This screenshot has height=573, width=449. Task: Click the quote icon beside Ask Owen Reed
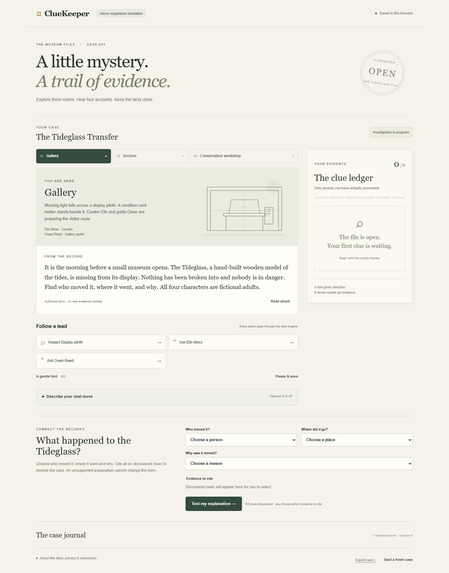click(42, 360)
